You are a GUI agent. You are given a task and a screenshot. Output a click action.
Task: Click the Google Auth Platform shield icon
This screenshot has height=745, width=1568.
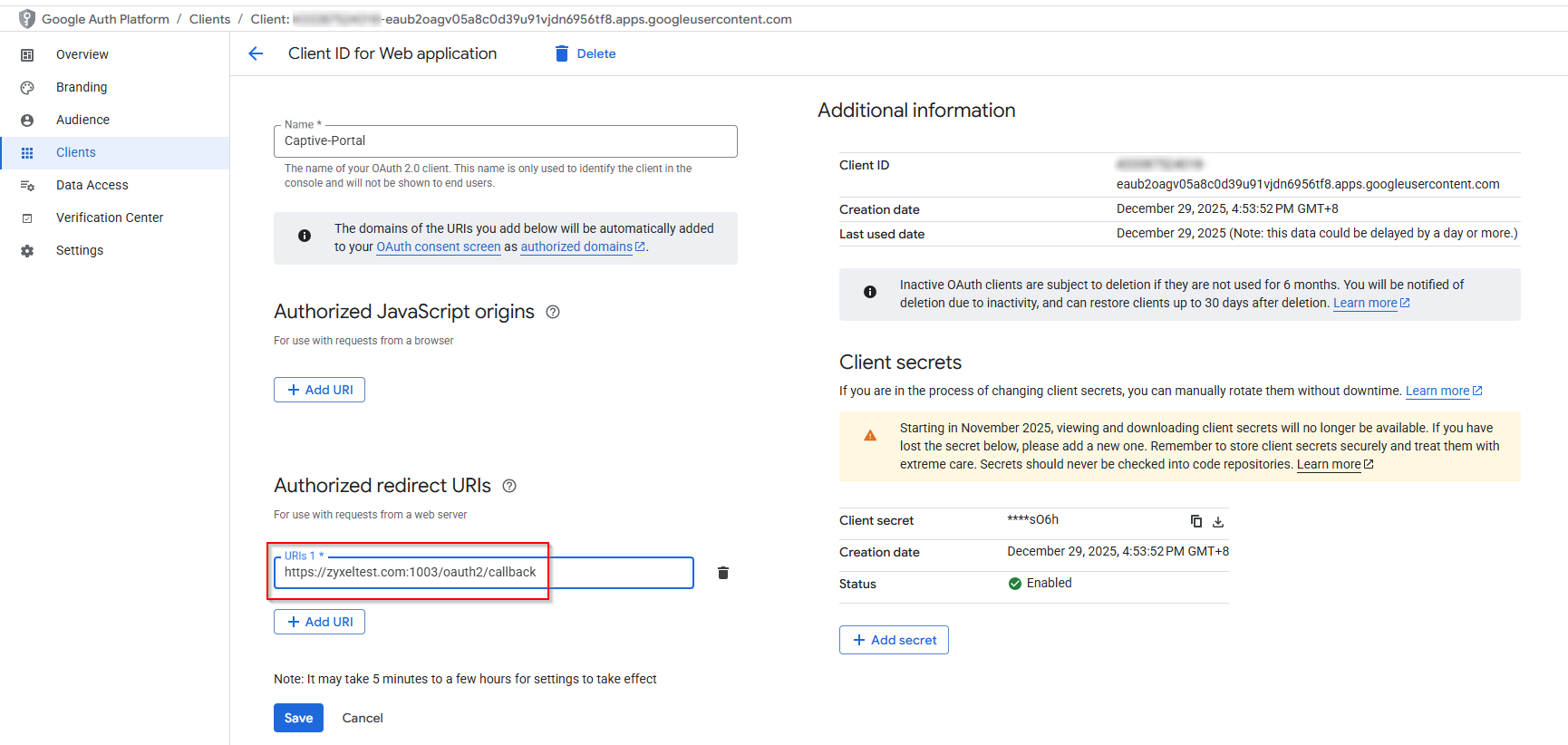coord(27,19)
